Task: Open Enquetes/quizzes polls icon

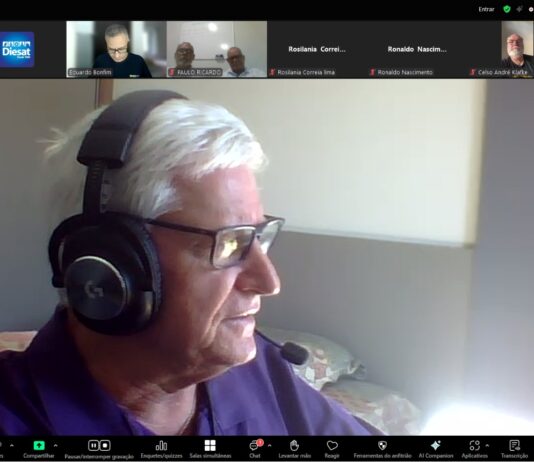Action: tap(161, 445)
